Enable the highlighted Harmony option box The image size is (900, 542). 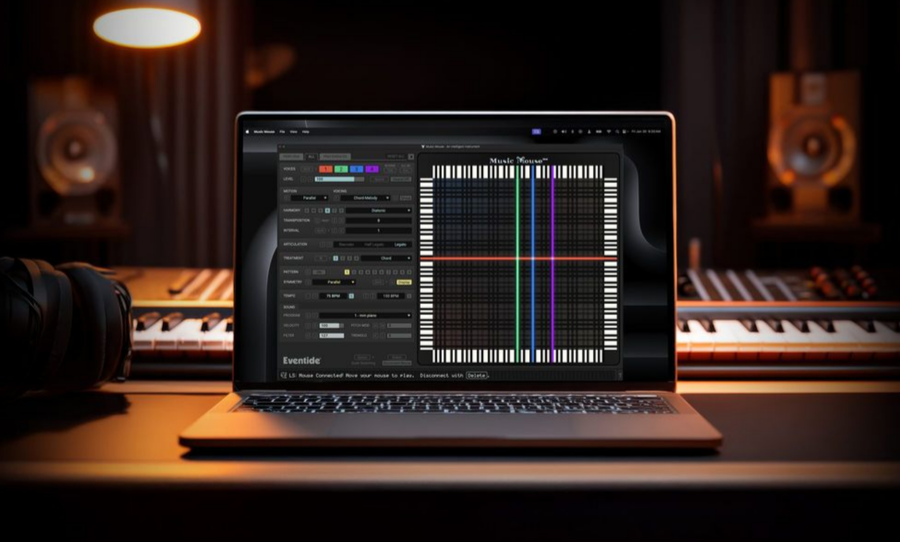tap(326, 210)
